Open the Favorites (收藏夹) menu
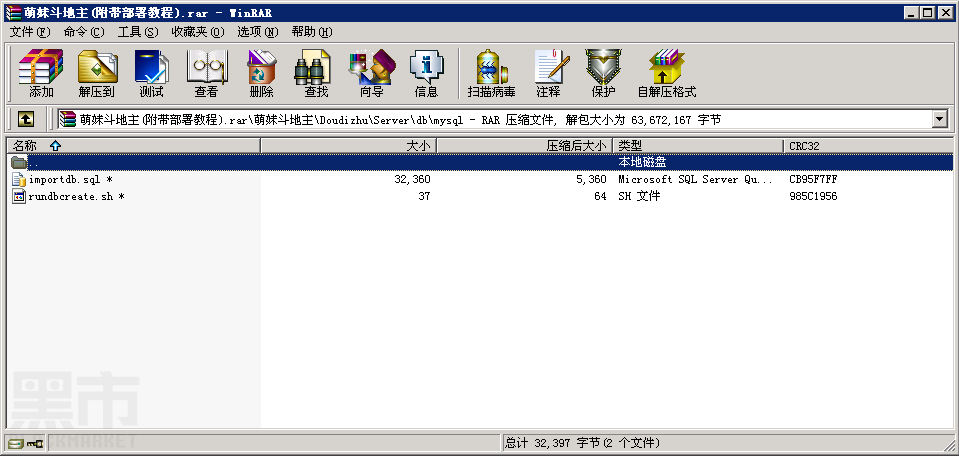Screen dimensions: 959x456 click(x=198, y=32)
